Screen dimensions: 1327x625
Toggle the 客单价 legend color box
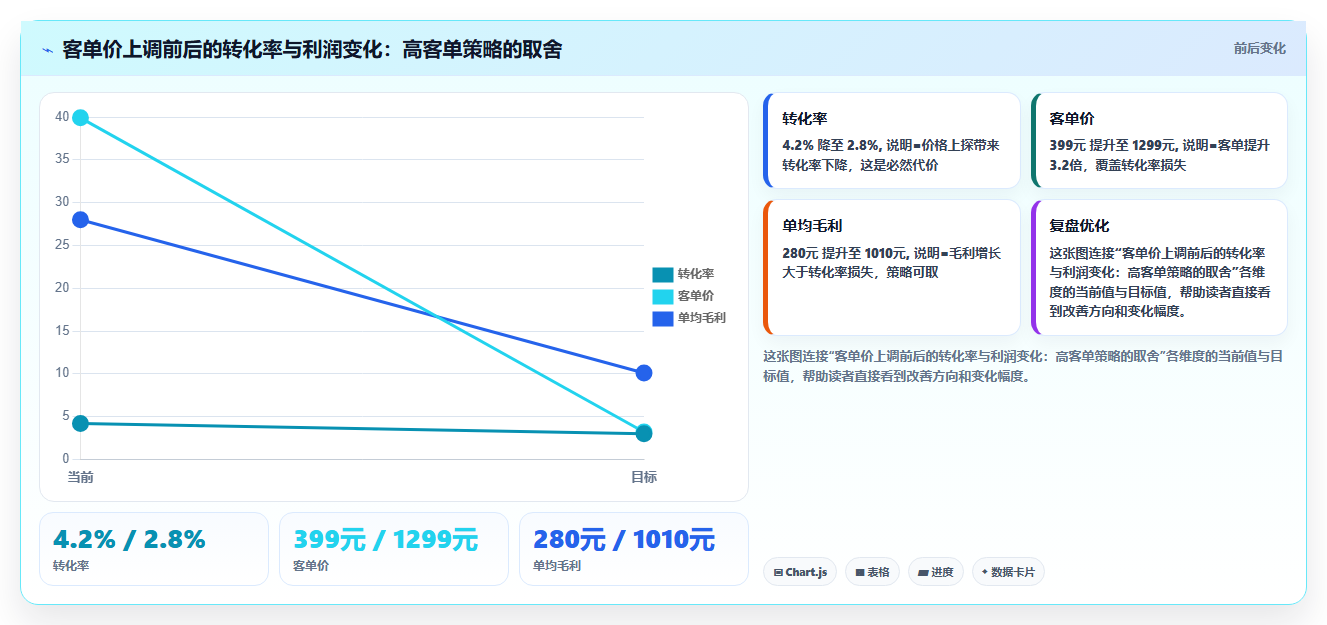click(662, 296)
